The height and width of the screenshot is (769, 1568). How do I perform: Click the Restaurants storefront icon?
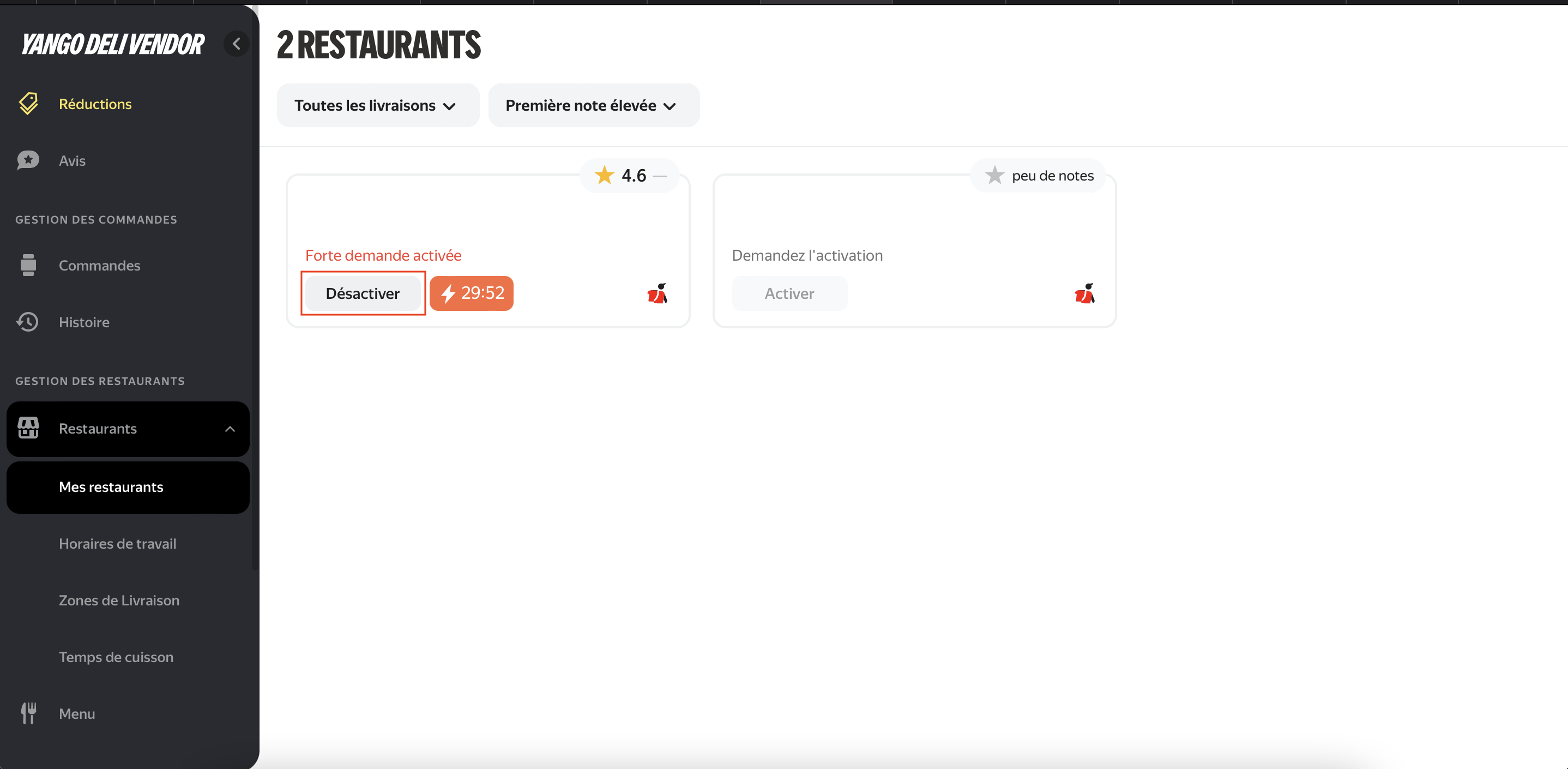pyautogui.click(x=28, y=428)
